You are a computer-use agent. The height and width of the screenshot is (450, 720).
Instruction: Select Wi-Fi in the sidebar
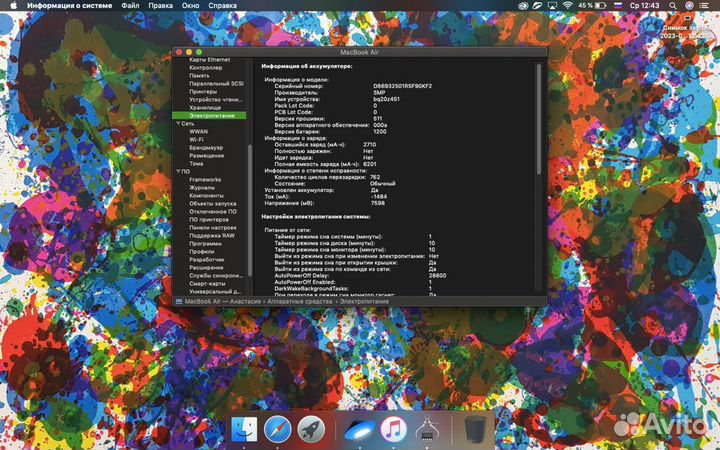click(196, 140)
